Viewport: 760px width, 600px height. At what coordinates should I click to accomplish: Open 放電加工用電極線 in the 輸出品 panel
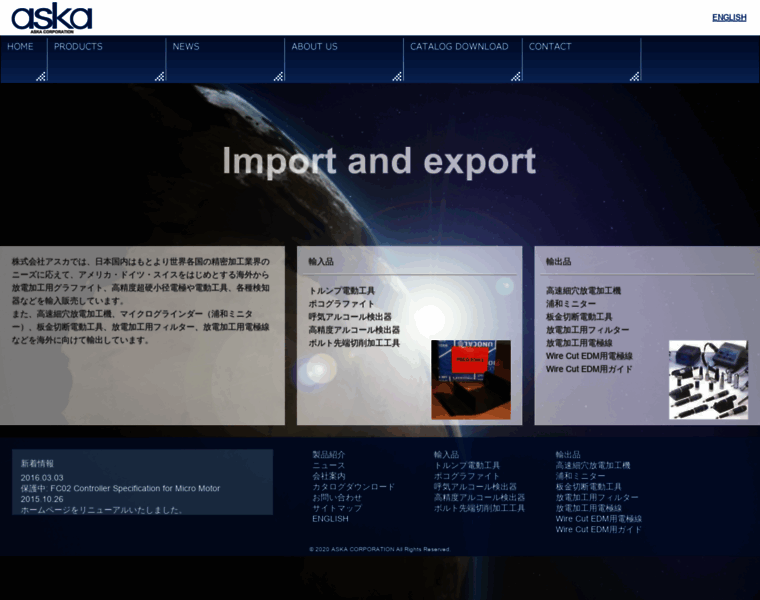coord(579,343)
